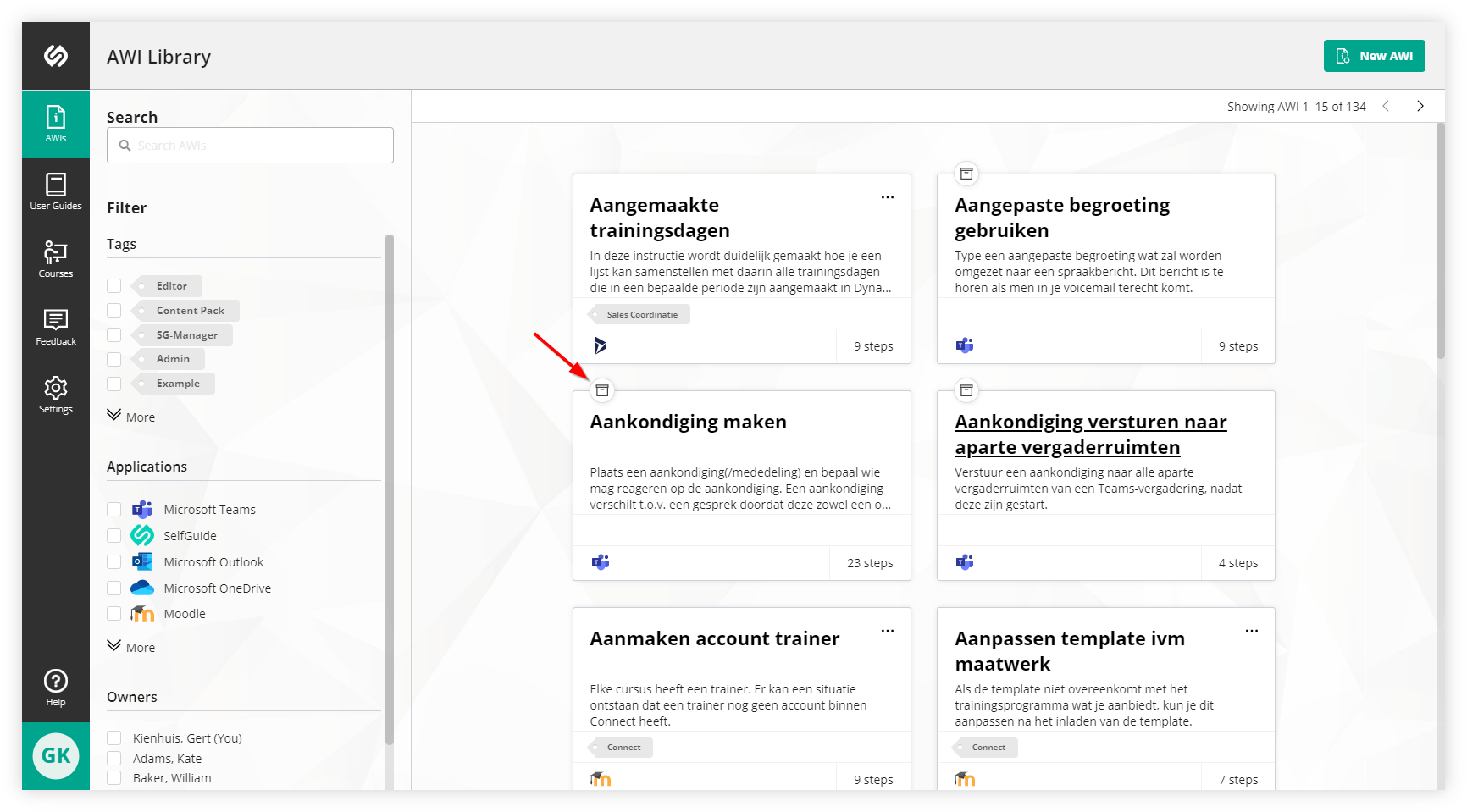Open the User Guides section
The width and height of the screenshot is (1467, 812).
[55, 190]
